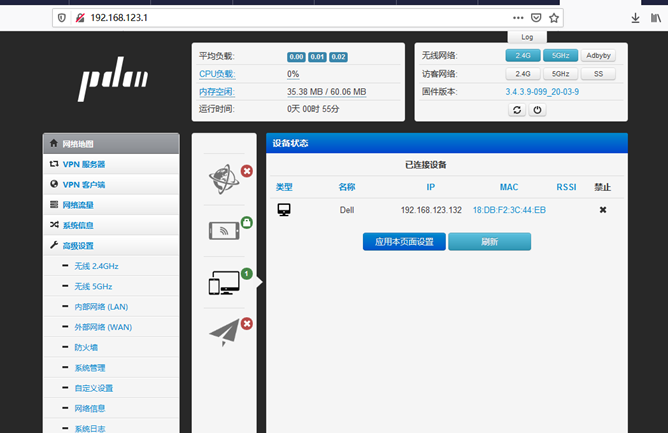Click device IP 192.168.123.132

pos(431,210)
